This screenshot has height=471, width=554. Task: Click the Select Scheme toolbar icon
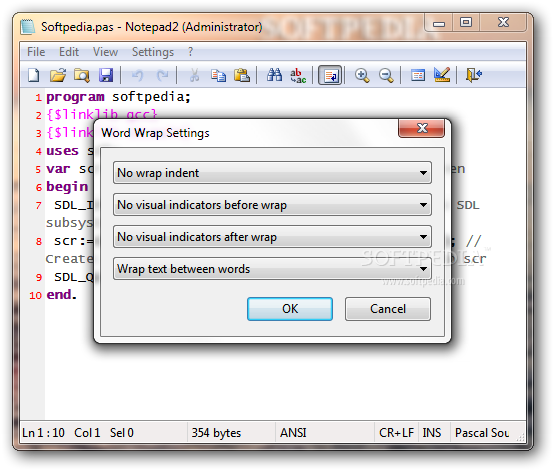point(418,75)
